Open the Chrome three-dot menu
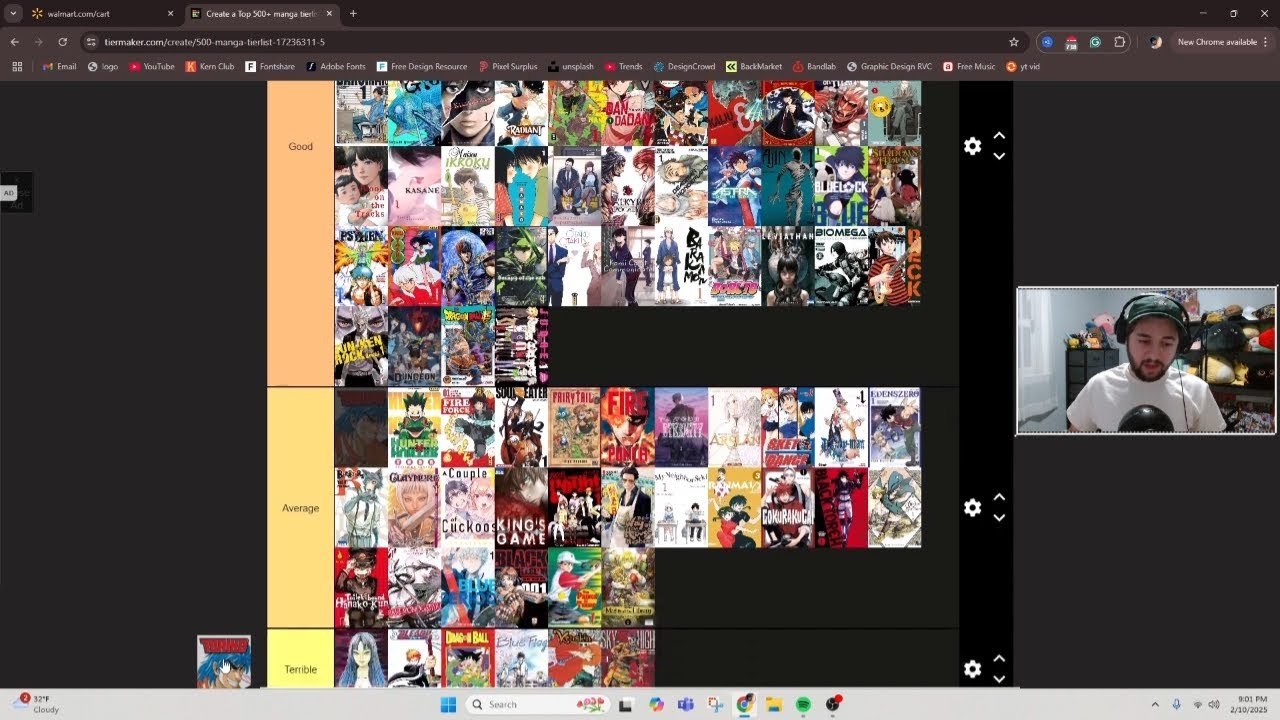Image resolution: width=1280 pixels, height=720 pixels. (1267, 42)
